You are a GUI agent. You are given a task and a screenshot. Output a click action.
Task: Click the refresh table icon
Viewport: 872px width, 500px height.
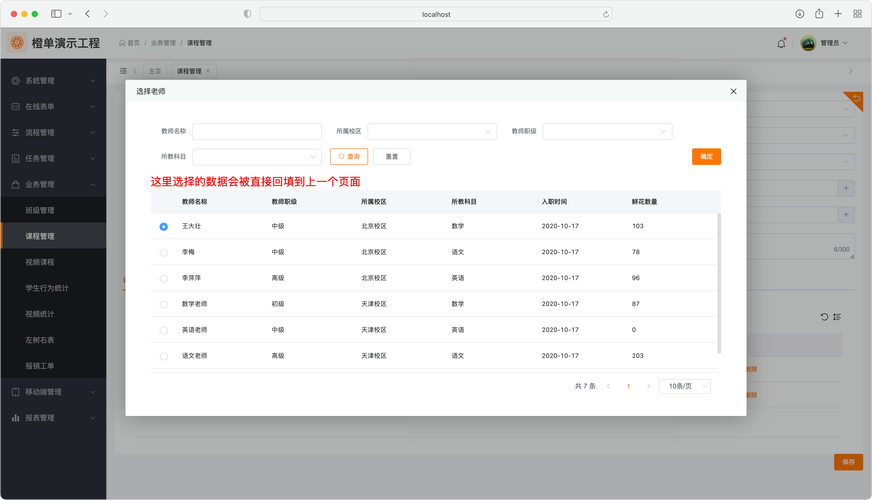[824, 317]
